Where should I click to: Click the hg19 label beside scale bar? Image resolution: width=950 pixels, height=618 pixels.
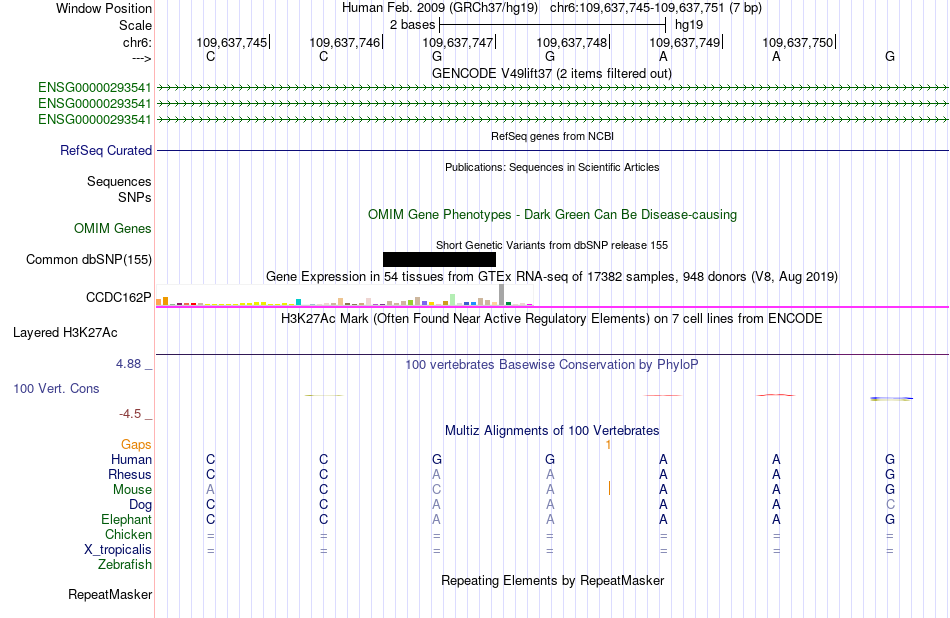(689, 25)
